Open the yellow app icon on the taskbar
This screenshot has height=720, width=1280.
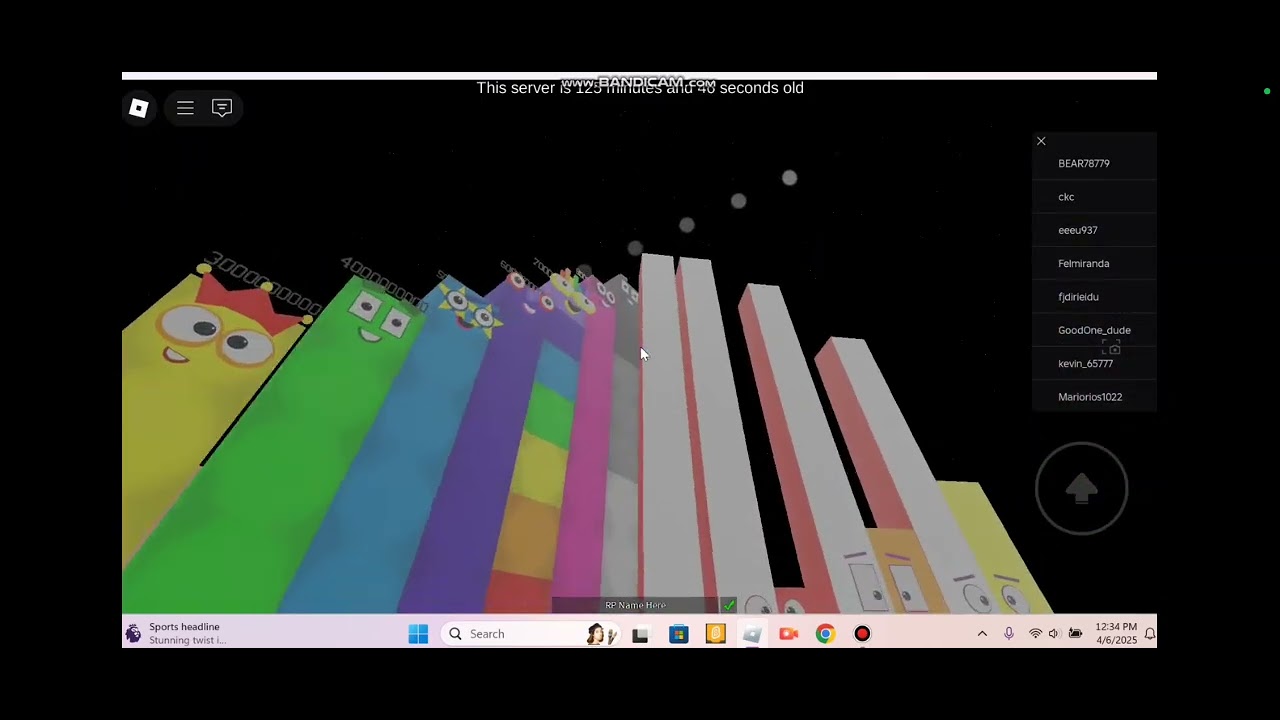(x=715, y=634)
